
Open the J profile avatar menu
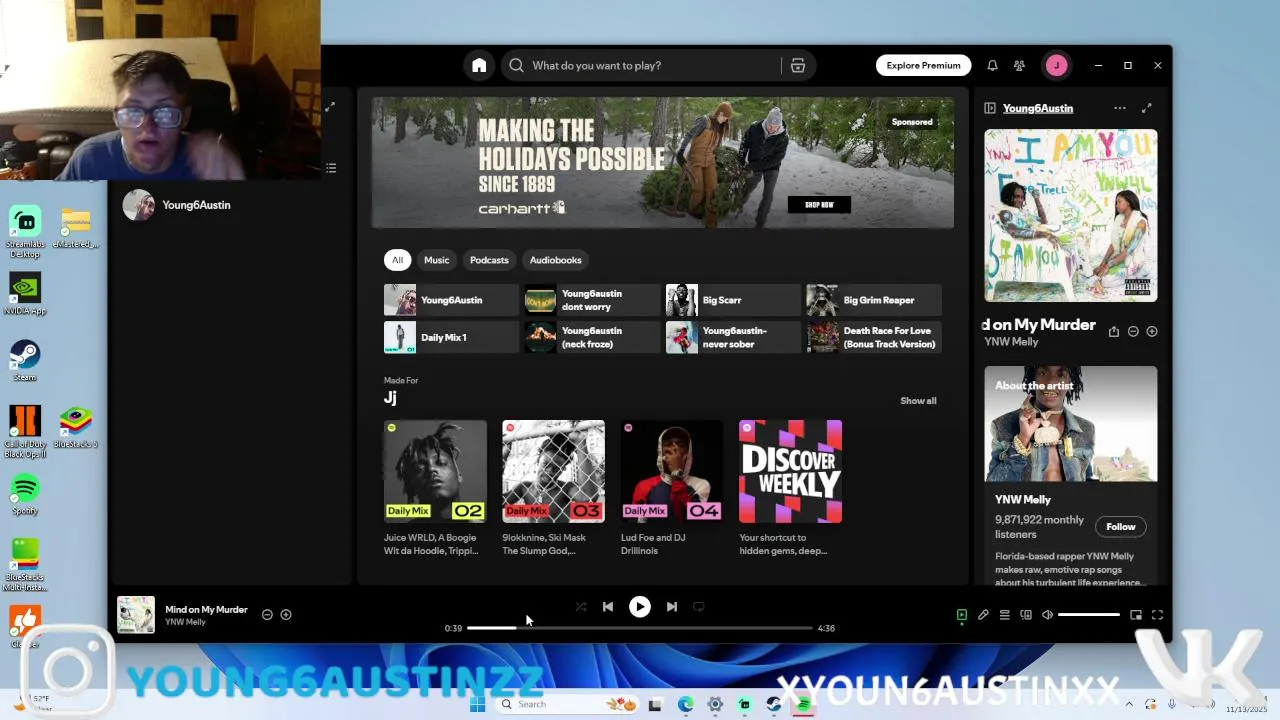pyautogui.click(x=1056, y=65)
